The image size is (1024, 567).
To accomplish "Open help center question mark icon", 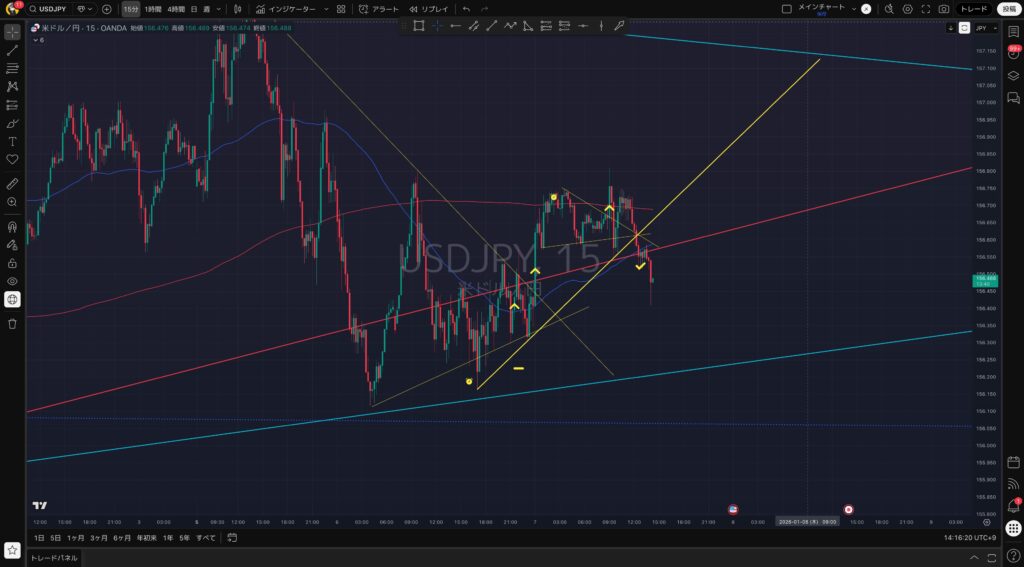I will [x=1014, y=555].
